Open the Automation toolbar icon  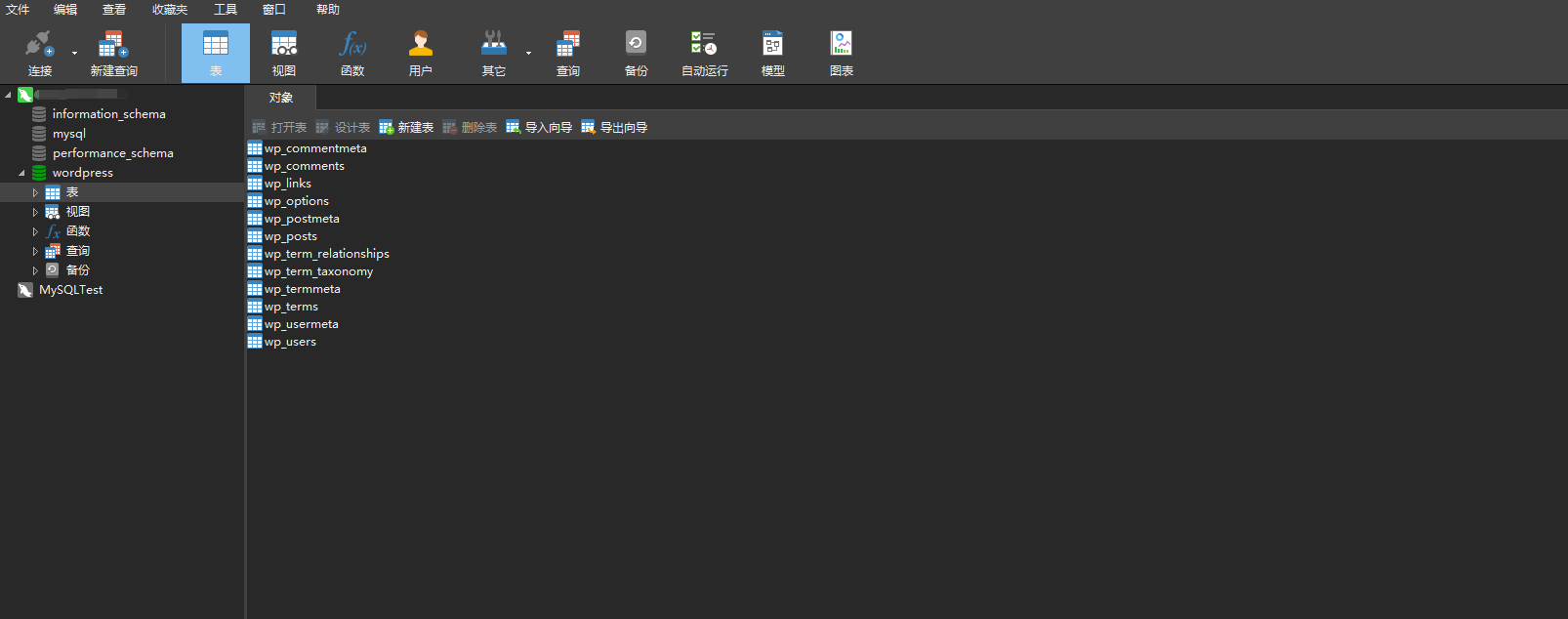pos(704,44)
